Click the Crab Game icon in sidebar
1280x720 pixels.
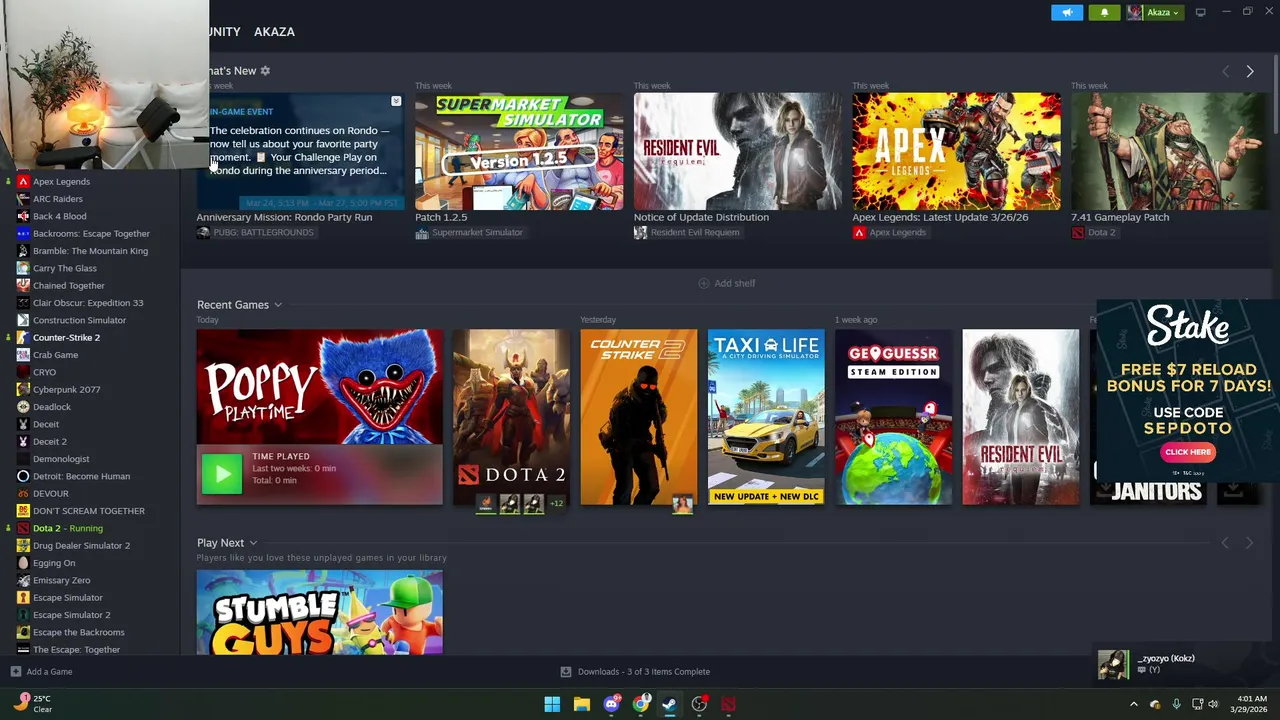click(23, 355)
